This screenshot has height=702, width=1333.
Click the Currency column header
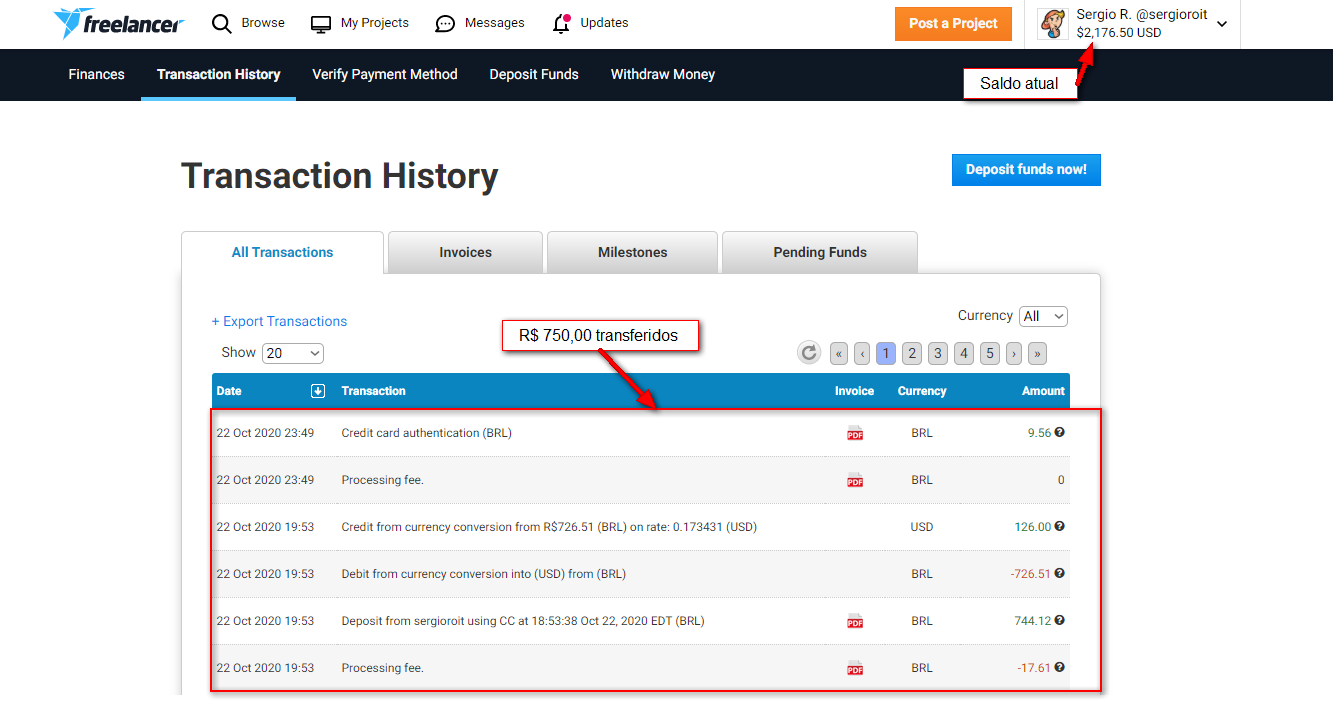(922, 391)
